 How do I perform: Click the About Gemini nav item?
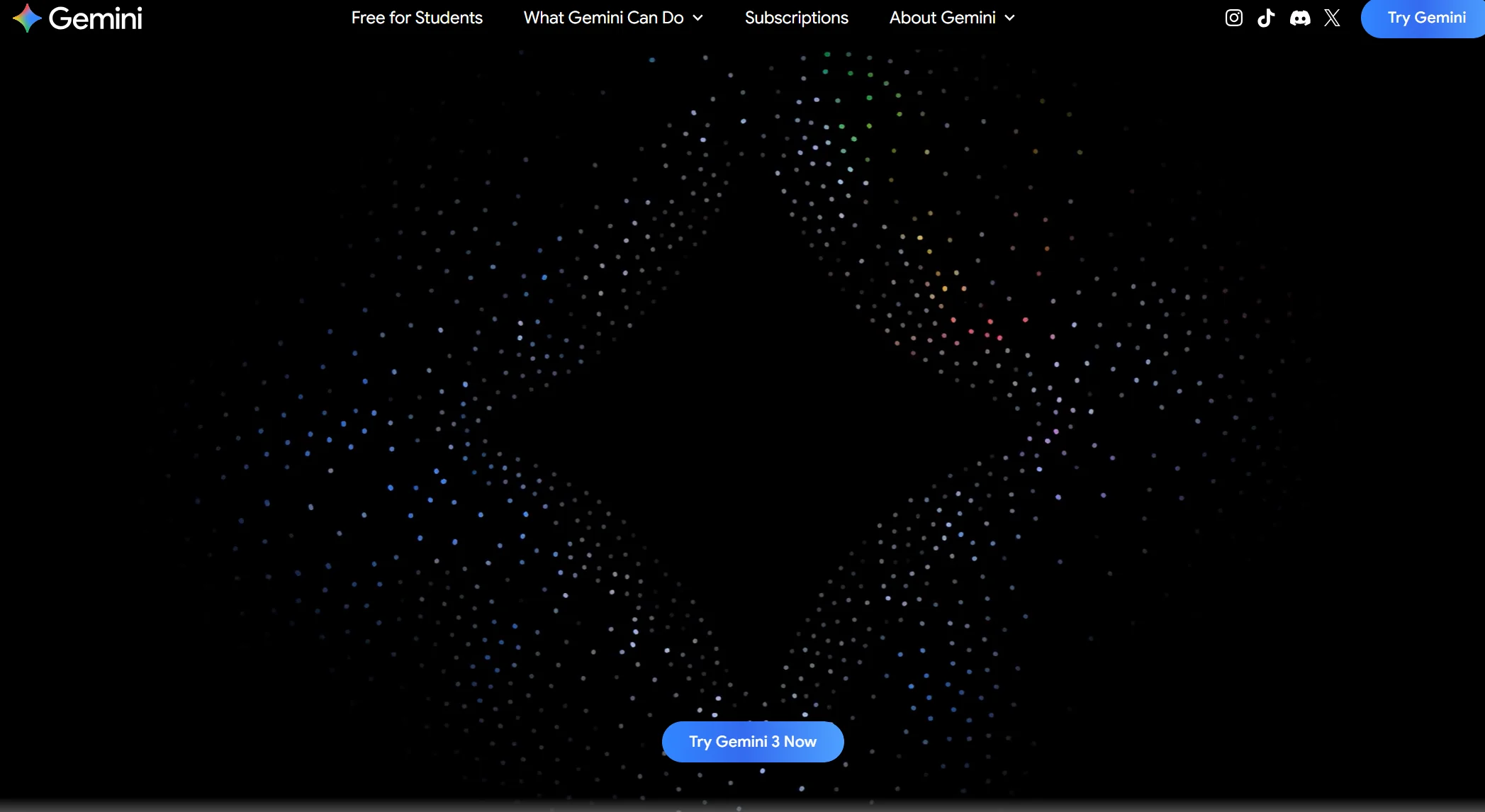pyautogui.click(x=943, y=18)
